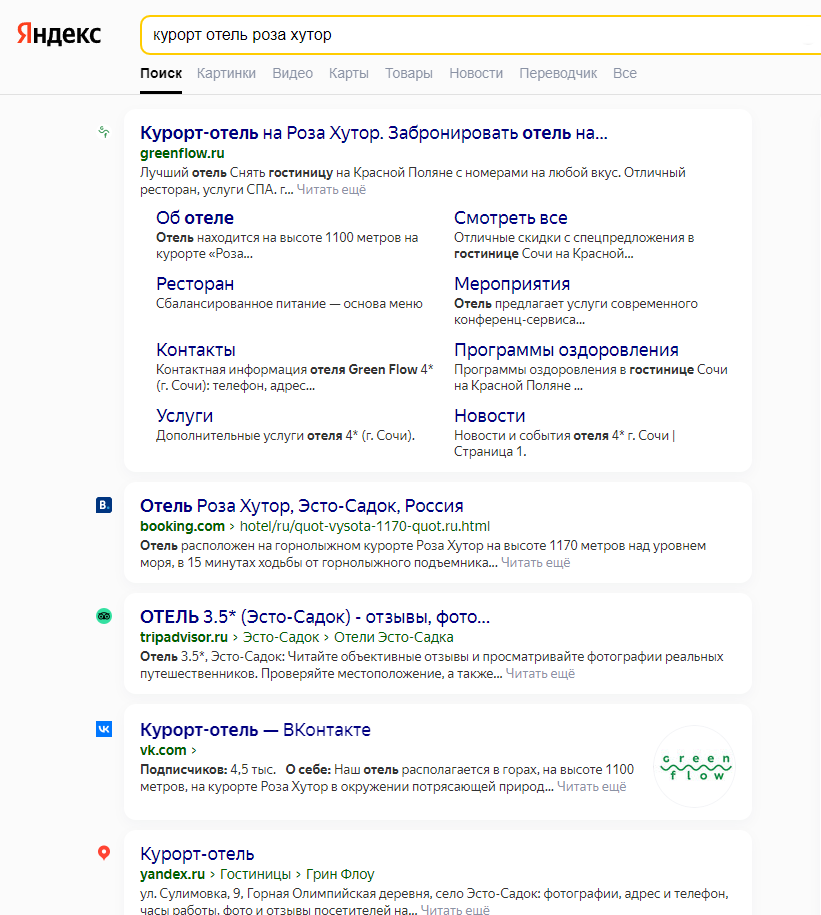821x915 pixels.
Task: Expand Читать ещё in greenflow snippet
Action: click(x=331, y=190)
